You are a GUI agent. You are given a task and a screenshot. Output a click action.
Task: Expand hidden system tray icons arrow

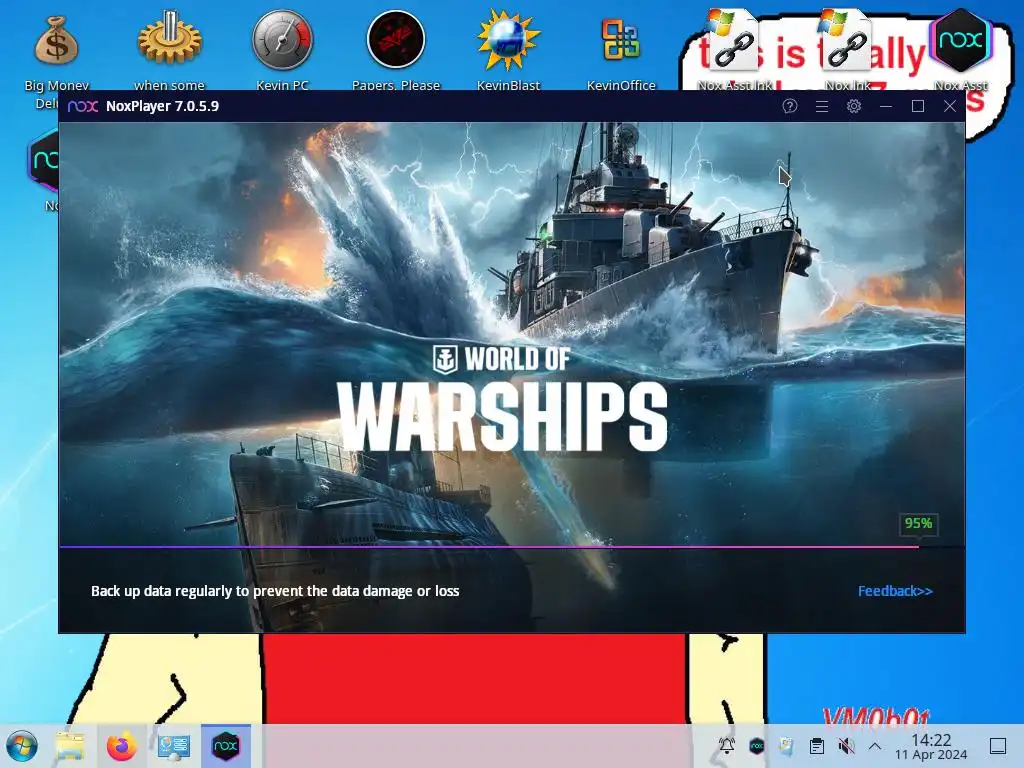click(x=875, y=746)
